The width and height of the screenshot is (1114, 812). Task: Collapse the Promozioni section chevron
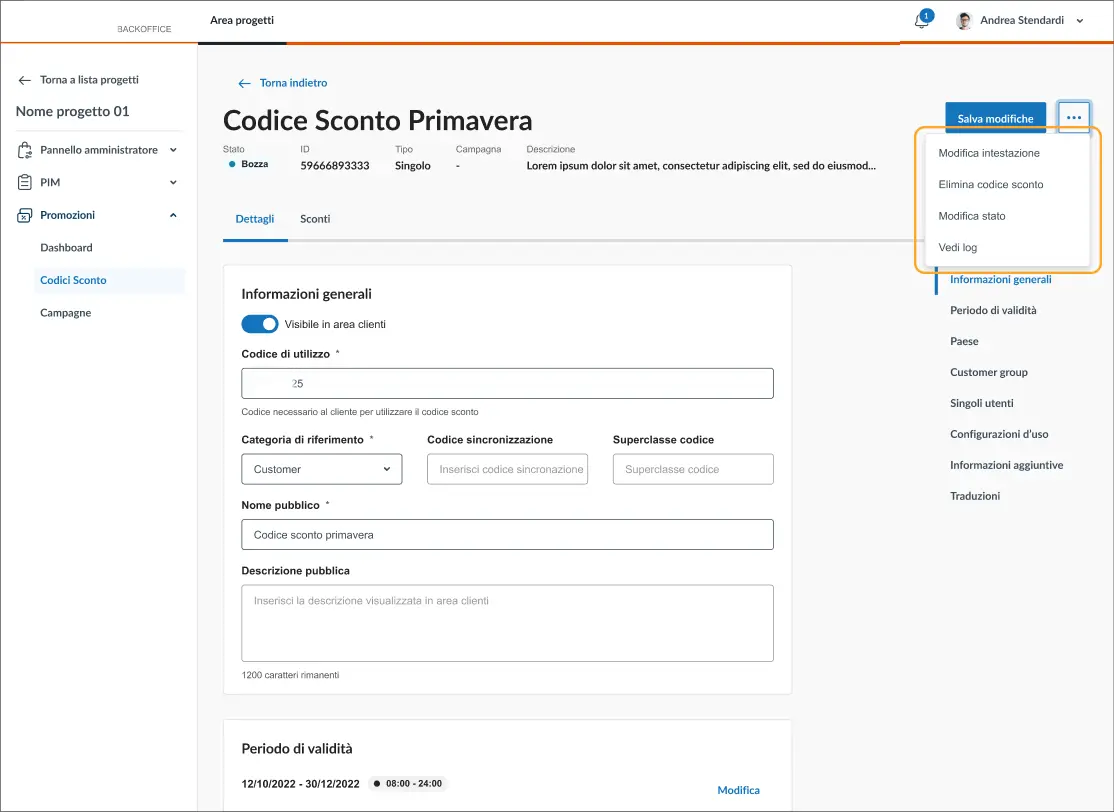pyautogui.click(x=173, y=215)
